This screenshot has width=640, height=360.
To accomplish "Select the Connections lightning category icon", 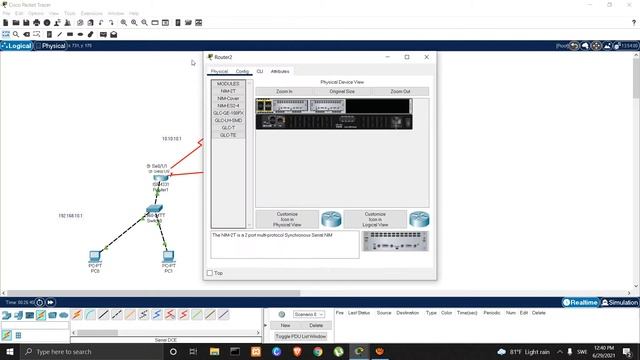I will coord(41,315).
